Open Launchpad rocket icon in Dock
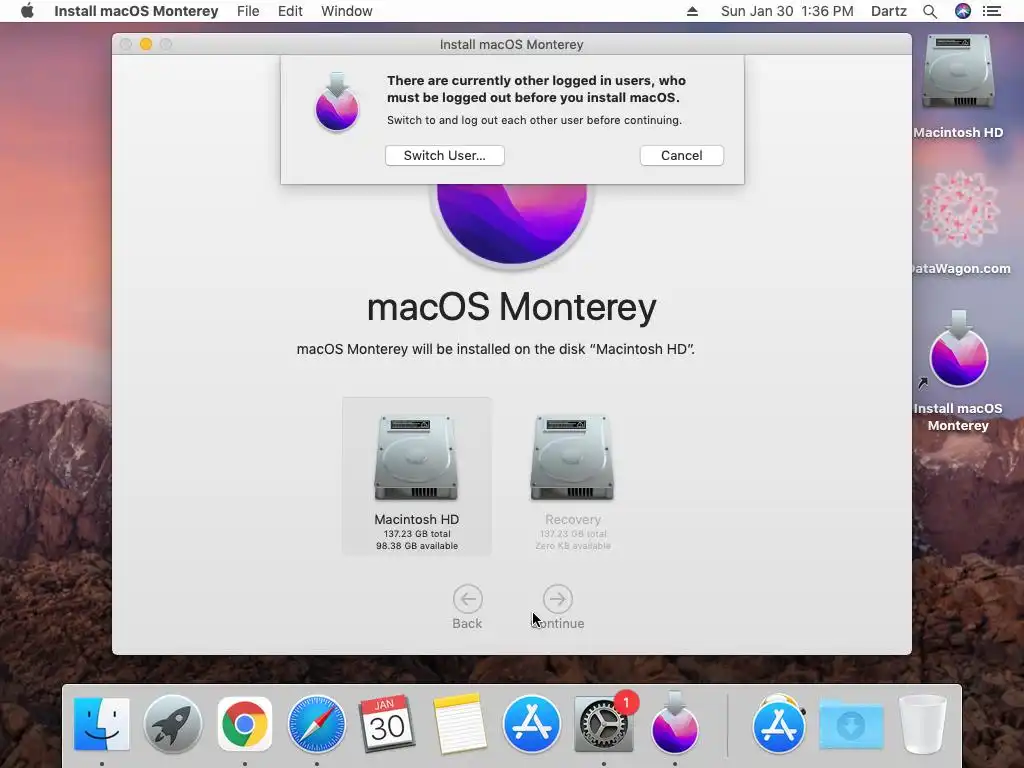Viewport: 1024px width, 768px height. click(173, 724)
